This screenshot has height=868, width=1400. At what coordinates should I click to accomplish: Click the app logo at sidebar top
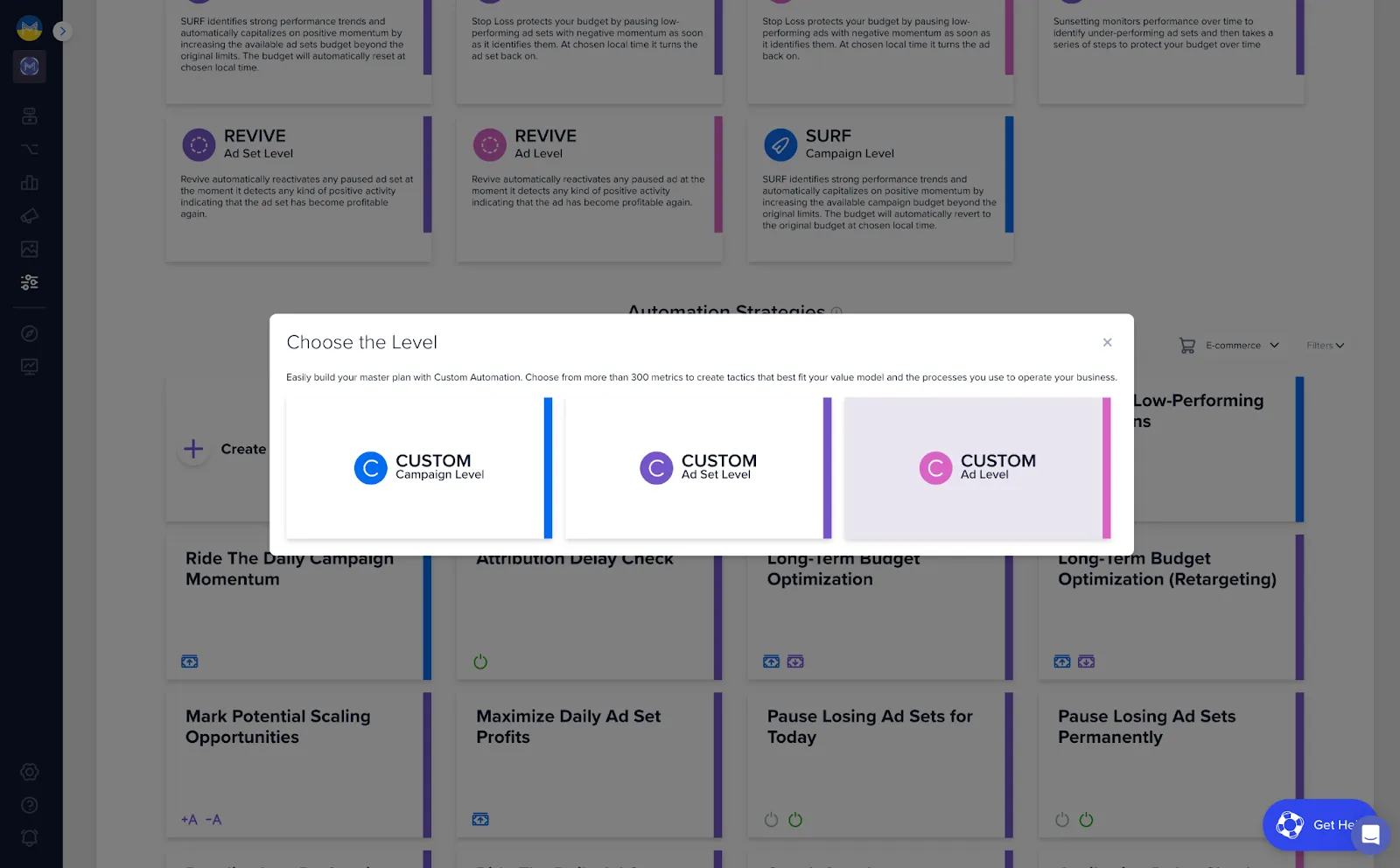click(x=30, y=28)
